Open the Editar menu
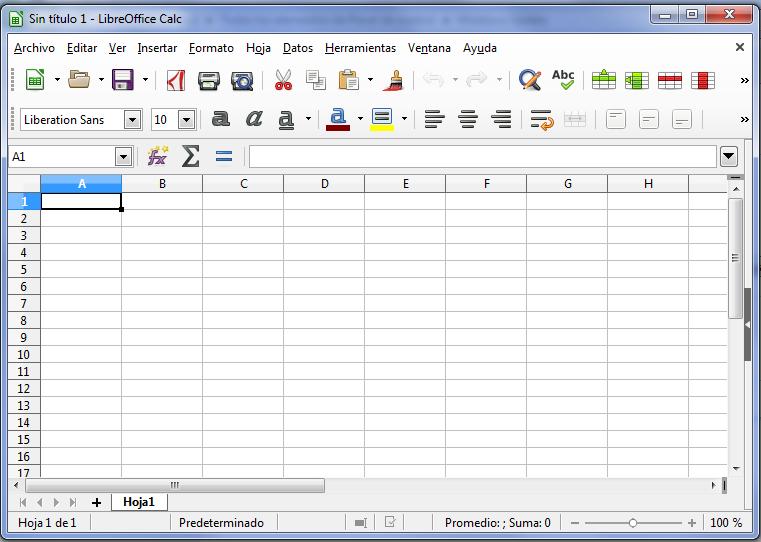Screen dimensions: 761x542 point(82,48)
